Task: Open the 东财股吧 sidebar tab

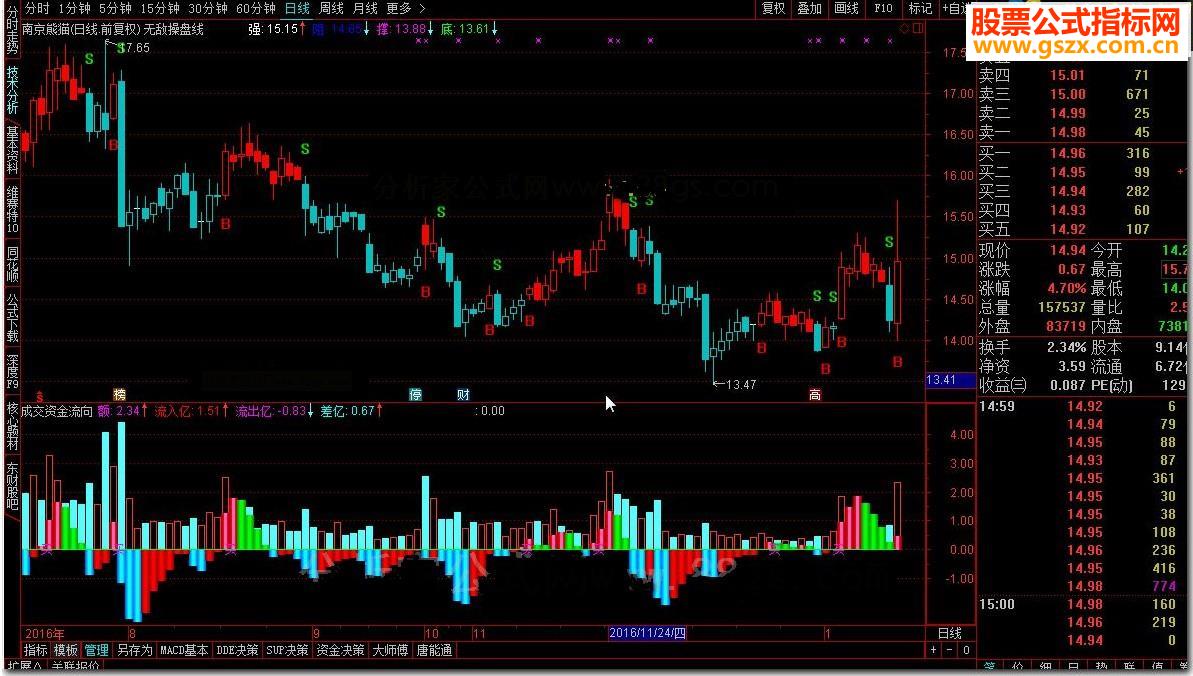Action: 12,486
